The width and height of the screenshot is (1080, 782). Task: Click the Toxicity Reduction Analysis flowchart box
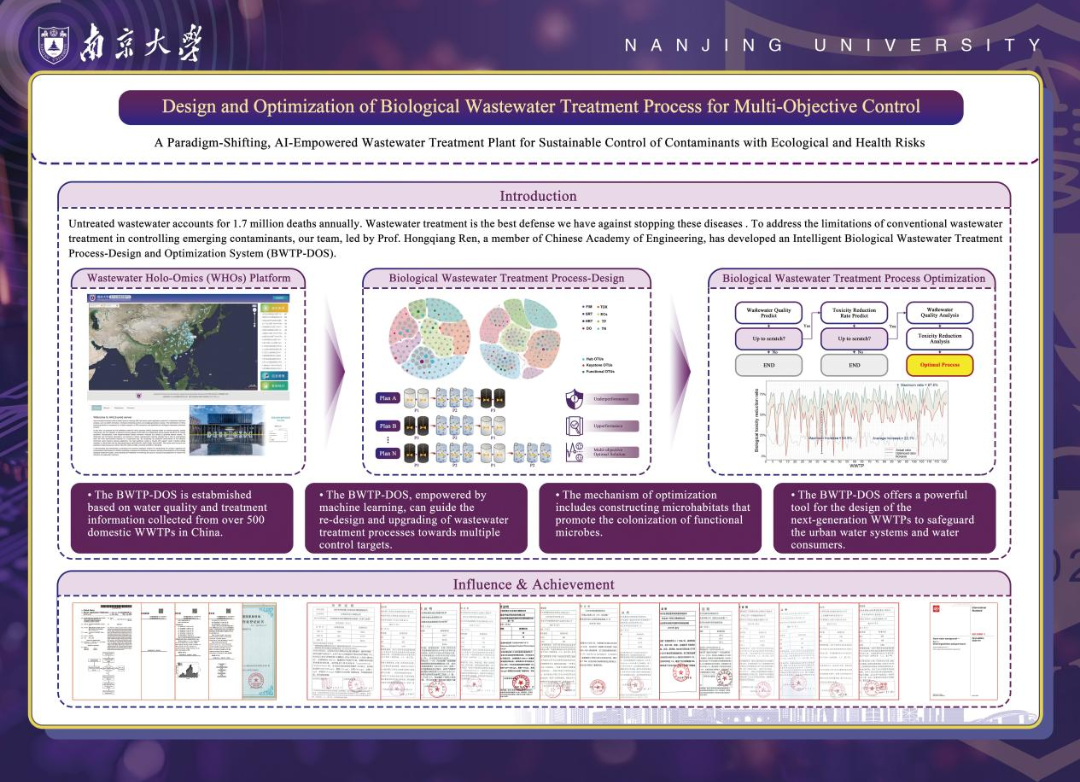point(939,338)
